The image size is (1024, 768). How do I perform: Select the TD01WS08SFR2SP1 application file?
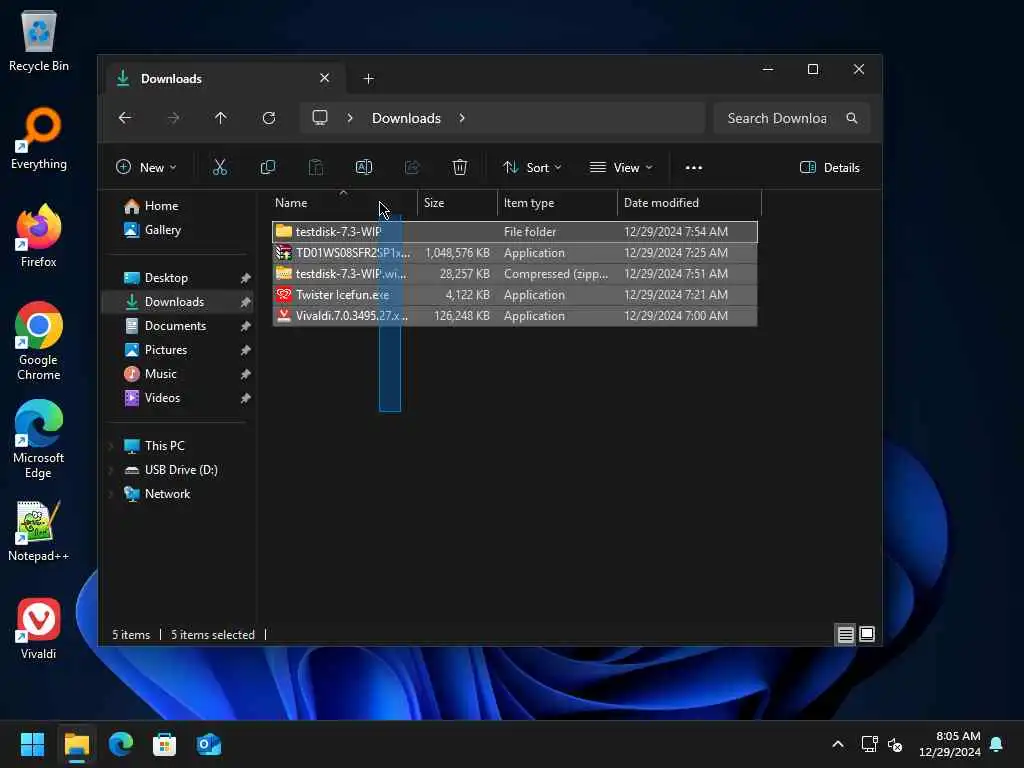coord(515,253)
